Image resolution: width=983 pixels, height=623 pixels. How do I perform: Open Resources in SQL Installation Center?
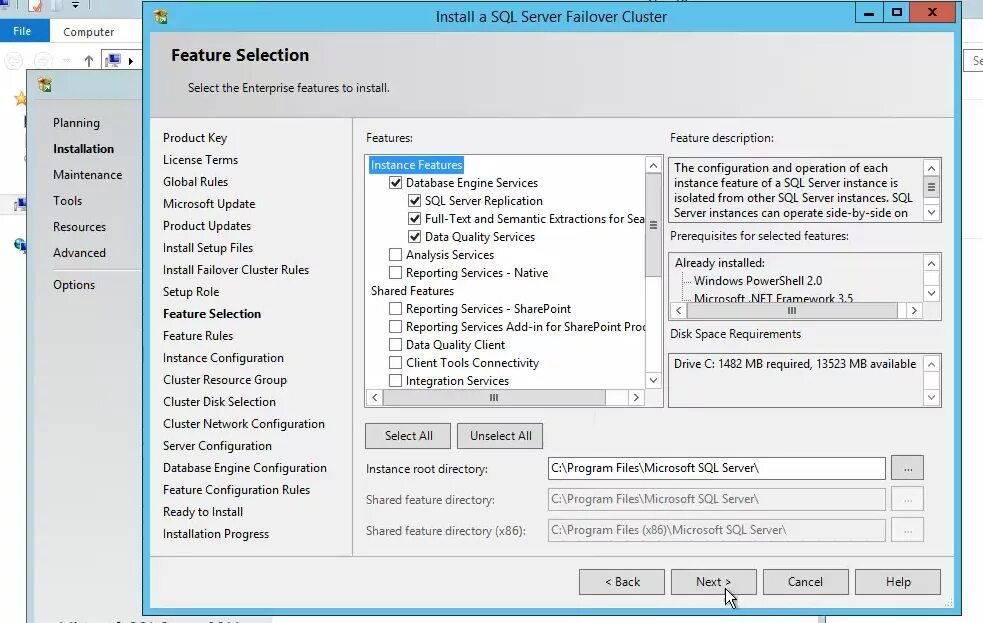click(79, 227)
